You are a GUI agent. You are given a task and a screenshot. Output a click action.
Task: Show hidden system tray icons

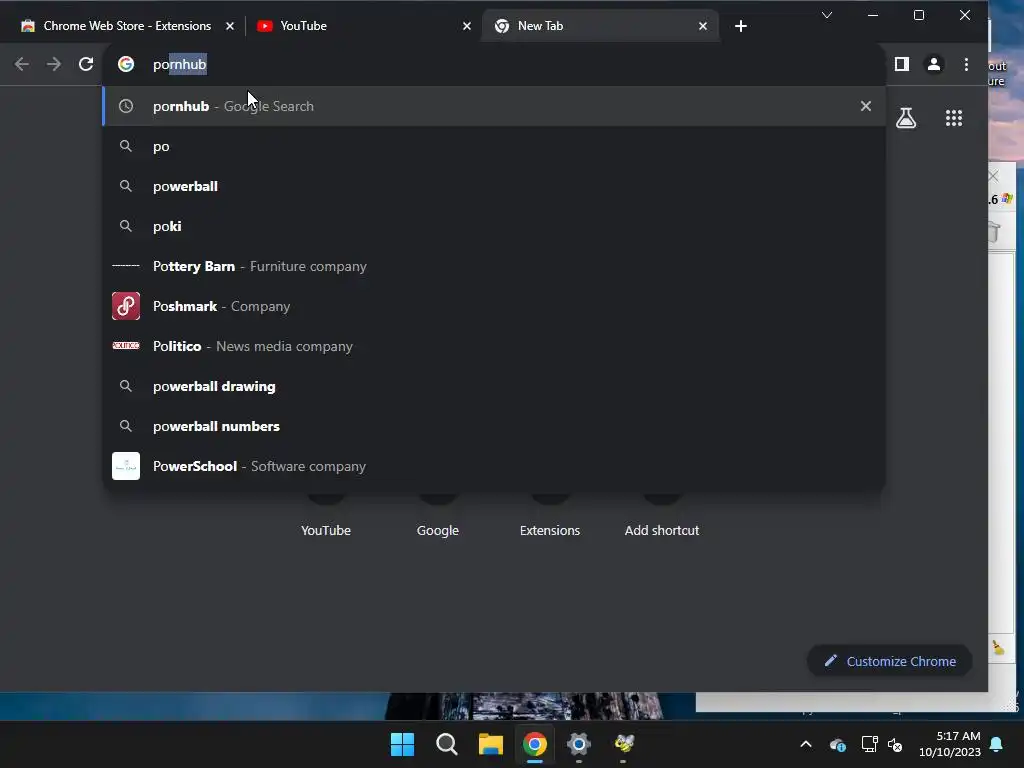806,744
